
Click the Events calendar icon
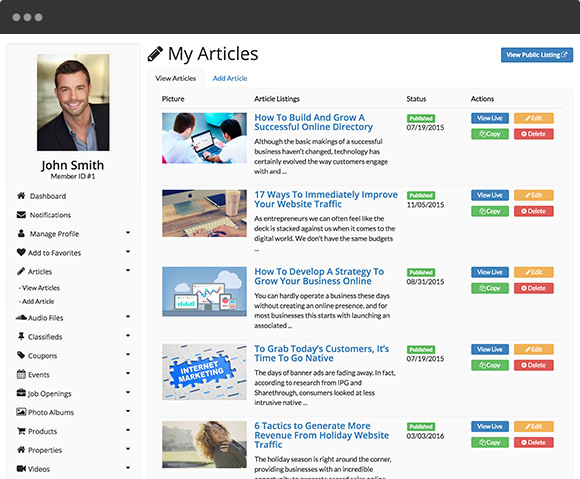[21, 374]
